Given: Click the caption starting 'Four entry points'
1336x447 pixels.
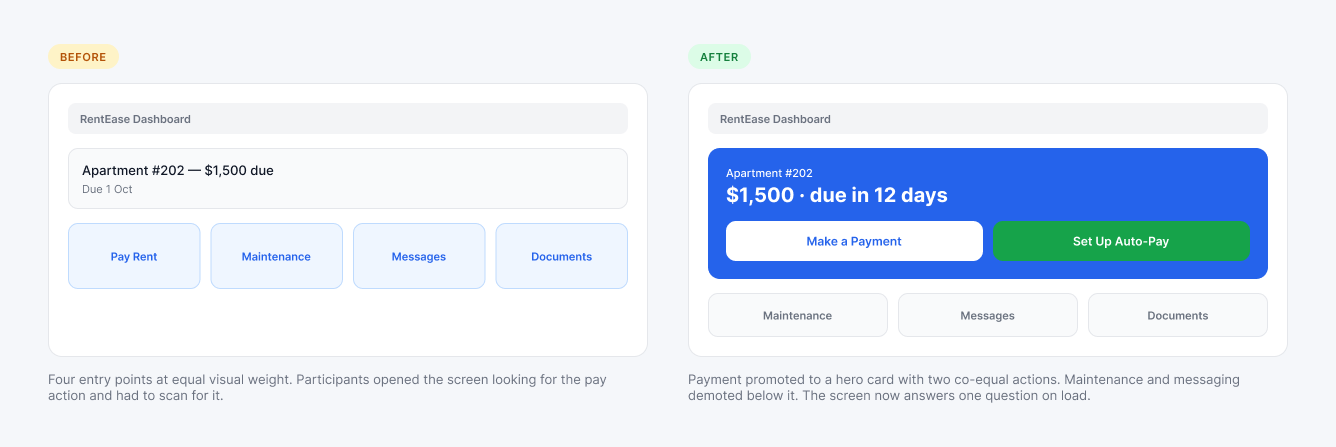Looking at the screenshot, I should click(328, 387).
